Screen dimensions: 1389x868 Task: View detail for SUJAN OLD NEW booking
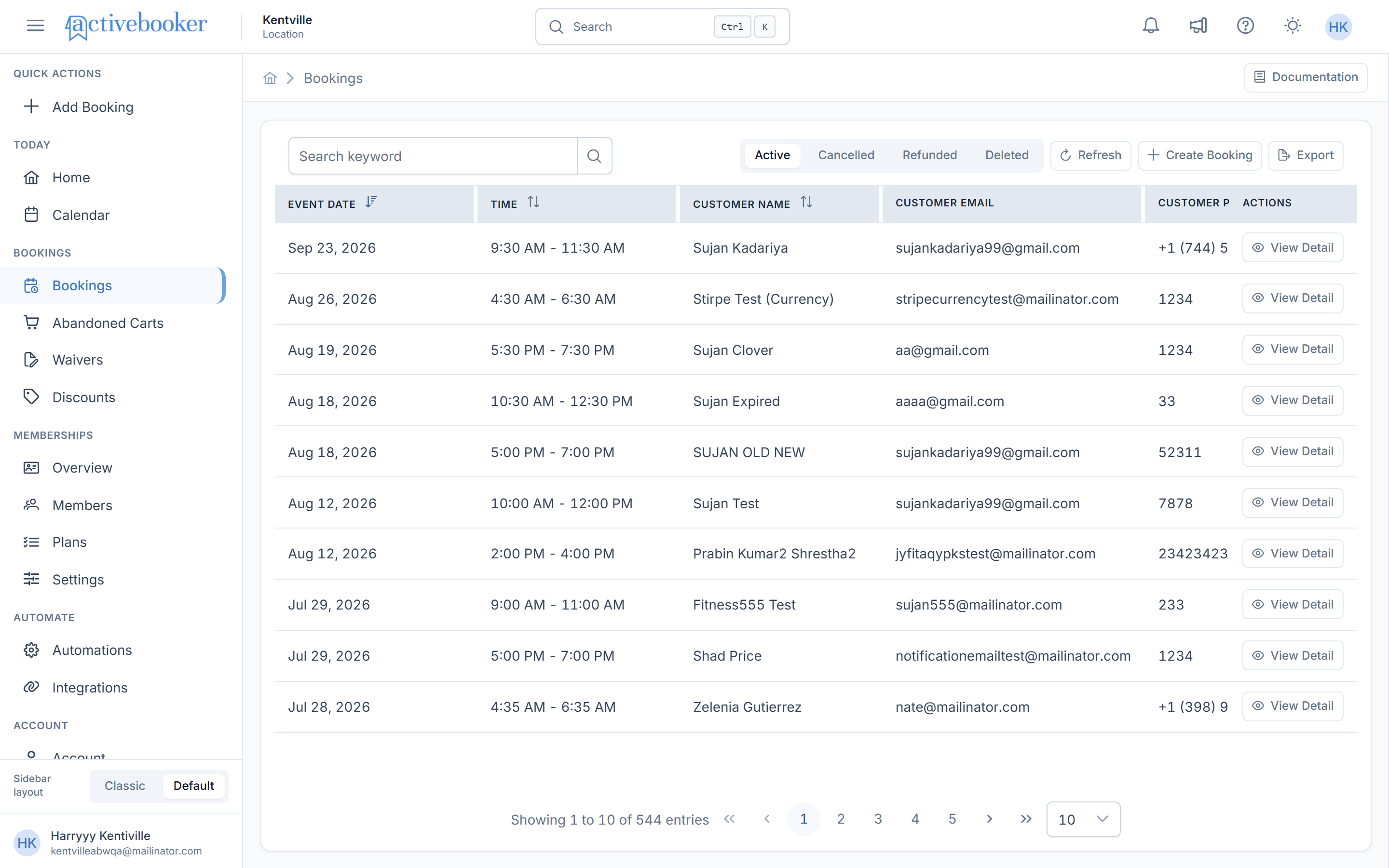point(1293,451)
